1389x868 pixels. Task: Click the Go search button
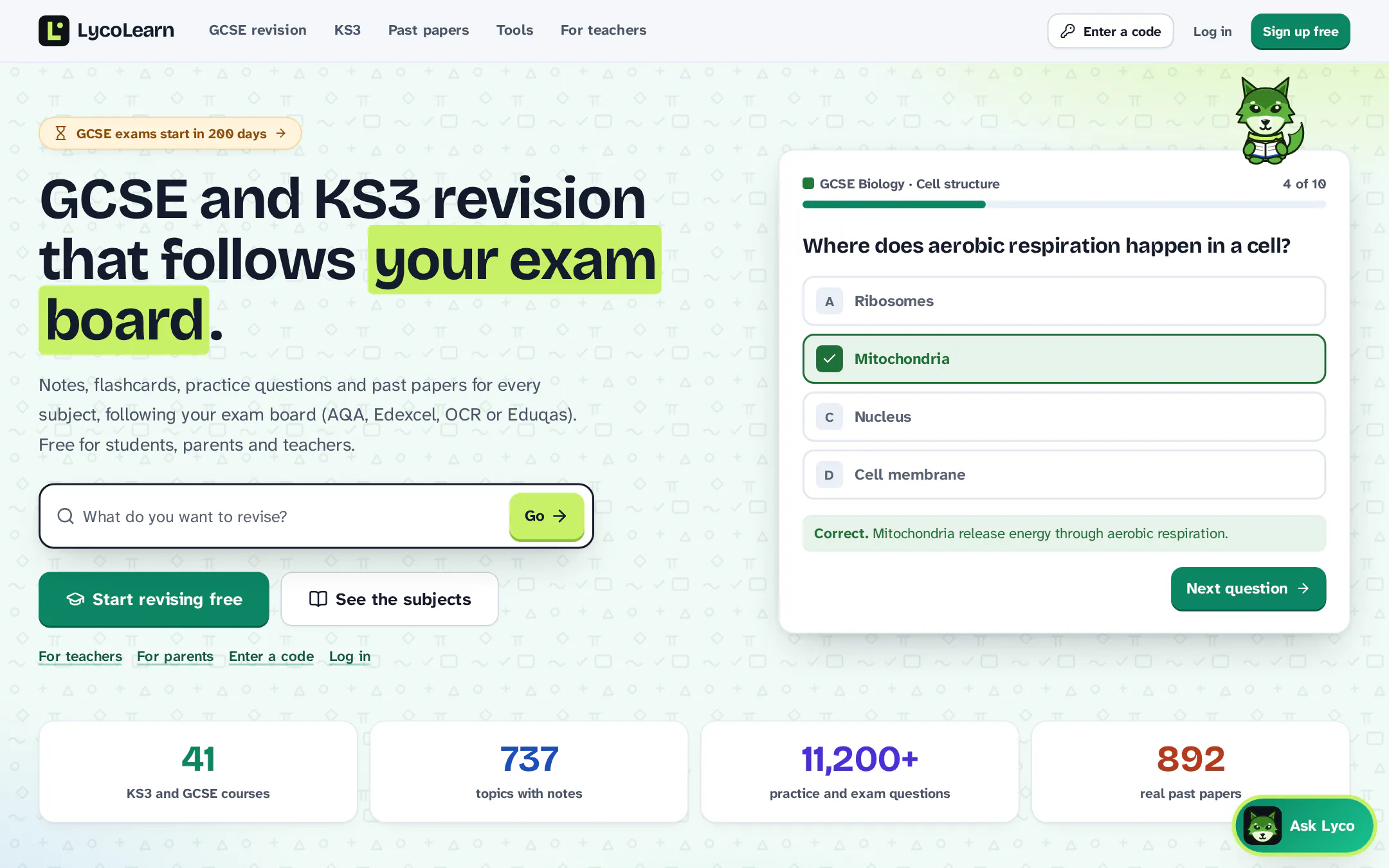(547, 516)
